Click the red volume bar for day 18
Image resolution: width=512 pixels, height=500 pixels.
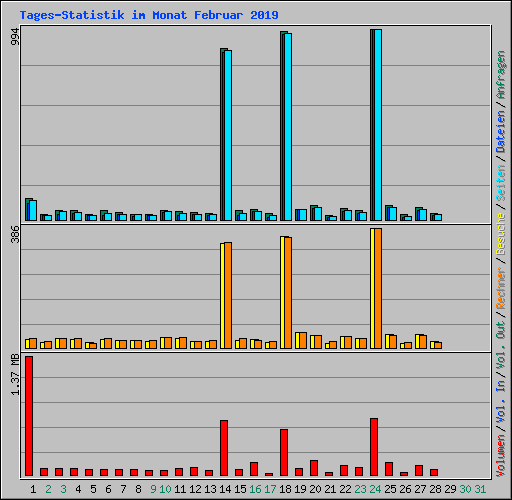coord(284,452)
